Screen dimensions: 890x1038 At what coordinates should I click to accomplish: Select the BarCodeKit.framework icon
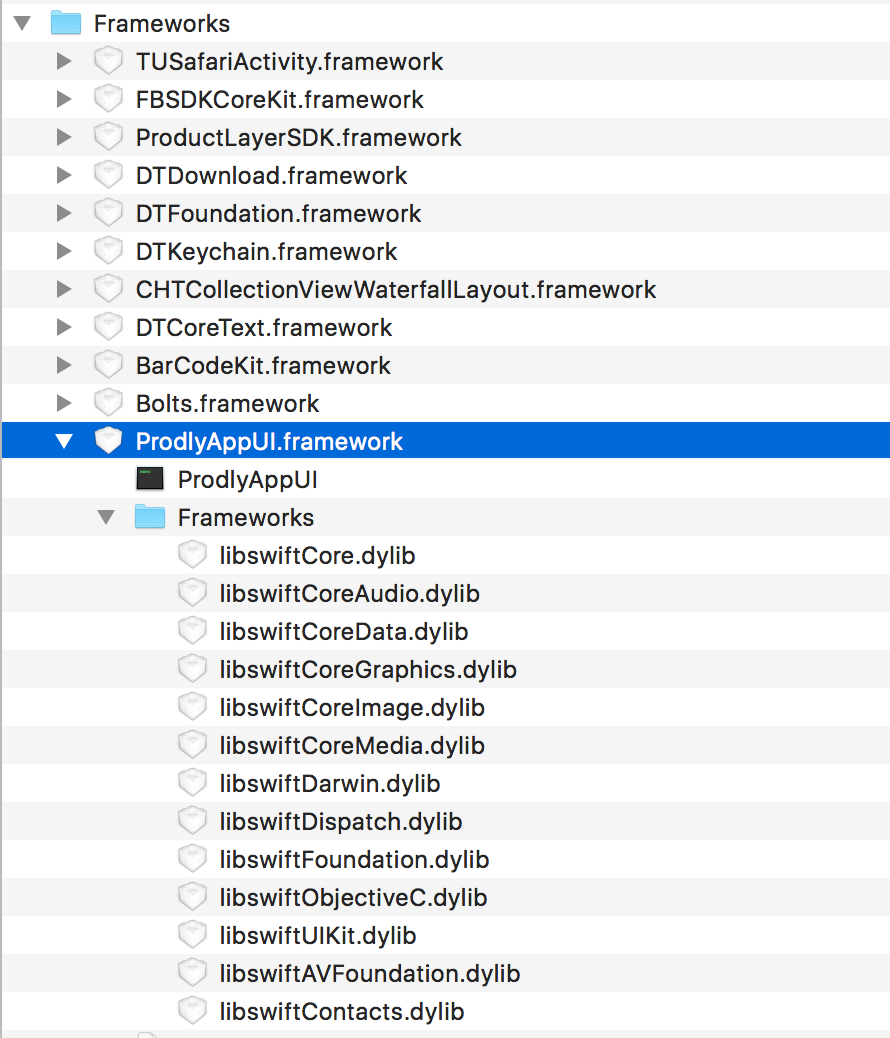(x=107, y=365)
